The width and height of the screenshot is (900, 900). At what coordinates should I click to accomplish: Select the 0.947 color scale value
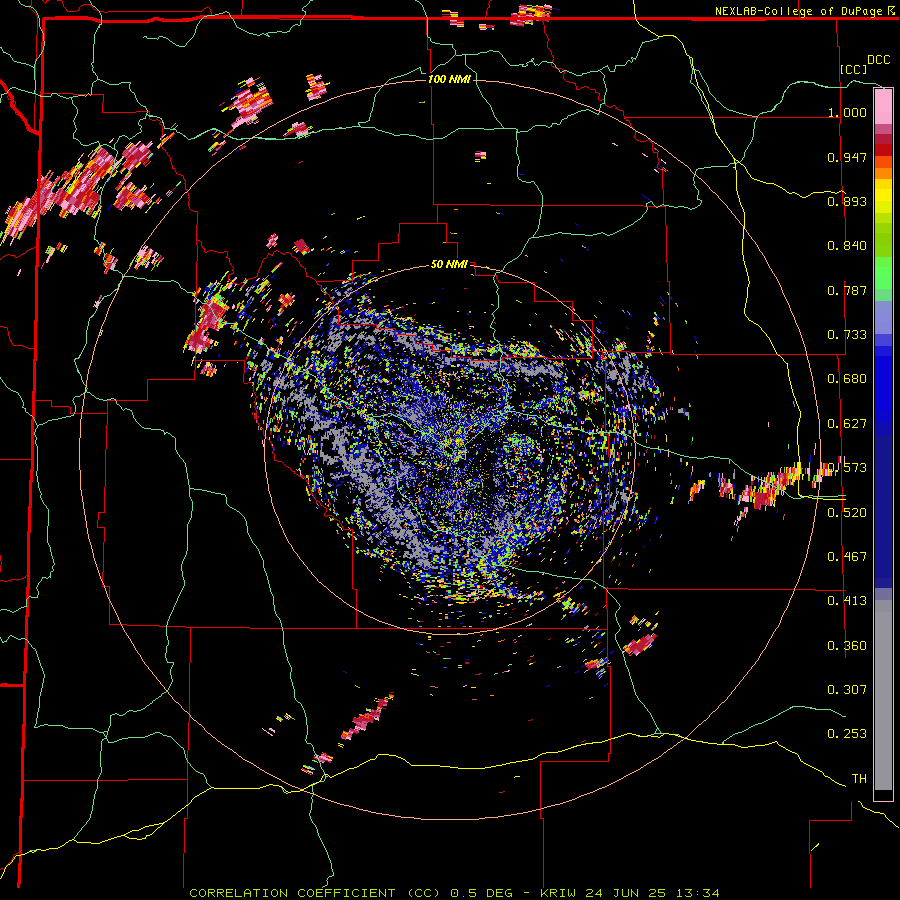point(847,157)
